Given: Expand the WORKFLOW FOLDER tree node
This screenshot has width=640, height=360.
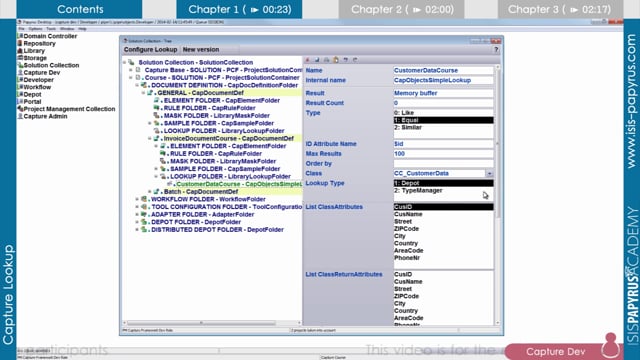Looking at the screenshot, I should (x=137, y=199).
